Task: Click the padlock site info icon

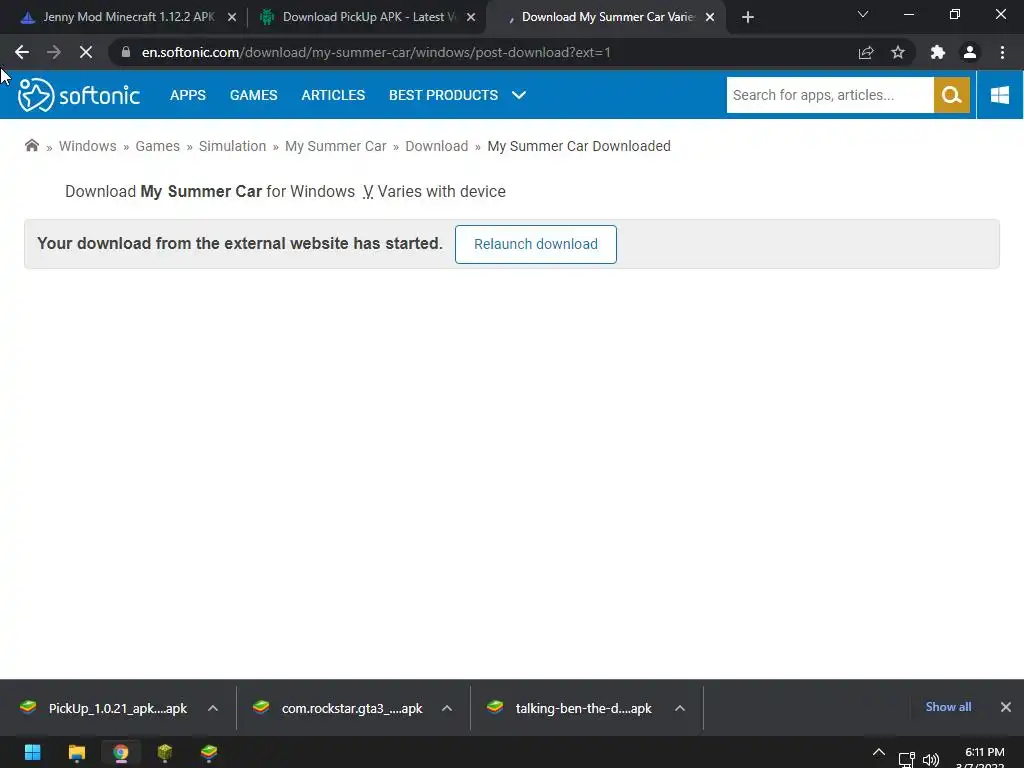Action: click(x=126, y=52)
